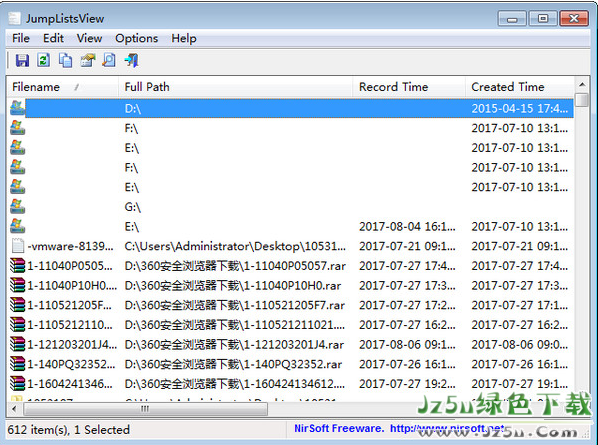Click the path ending 1-140PQ32352.rar
Screen dimensions: 598x445
tap(233, 364)
